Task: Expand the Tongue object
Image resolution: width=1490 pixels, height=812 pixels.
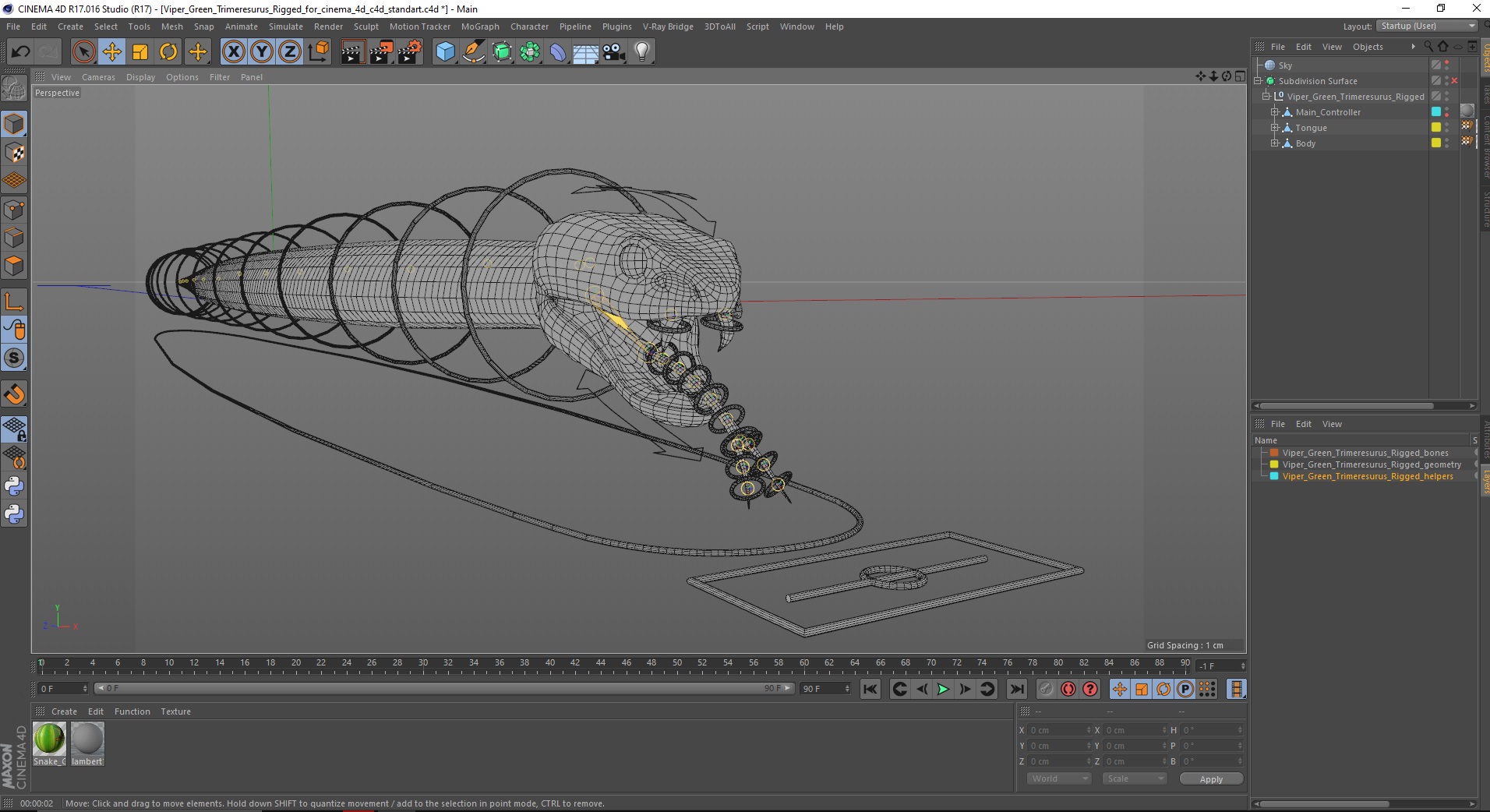Action: click(1275, 128)
